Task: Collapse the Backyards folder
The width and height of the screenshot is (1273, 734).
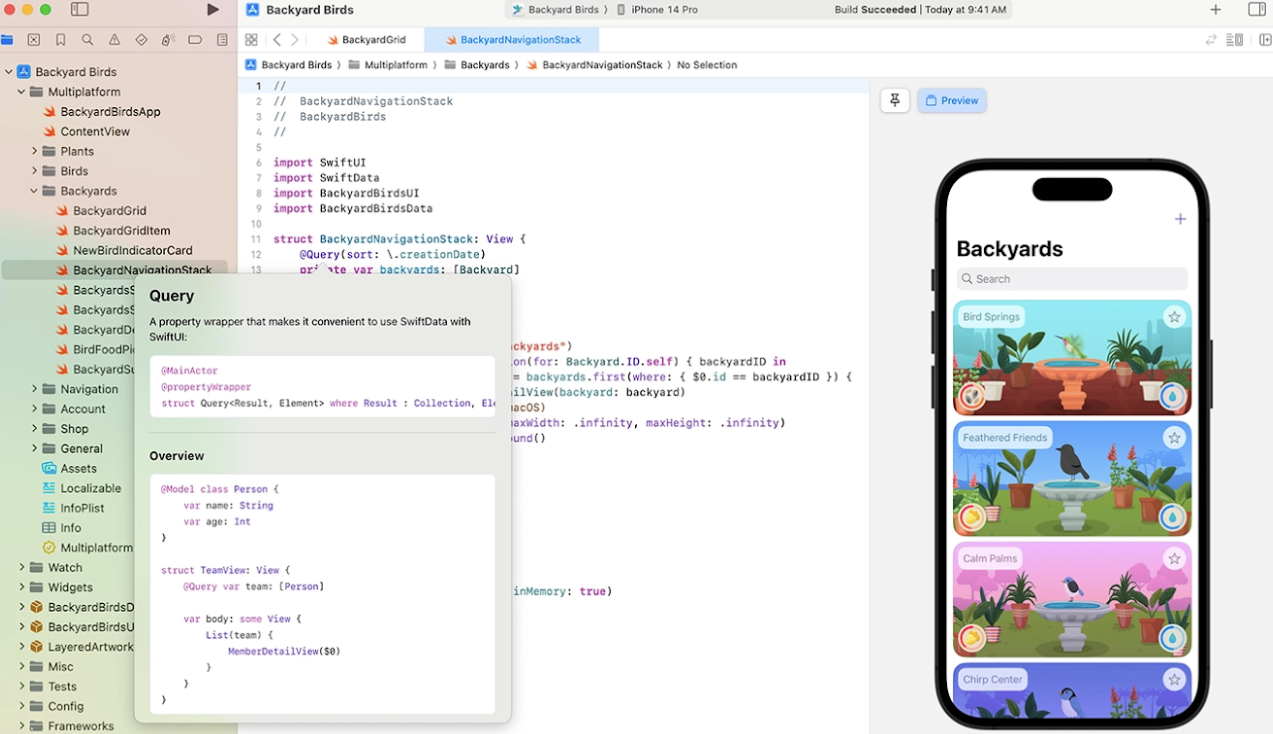Action: [x=34, y=191]
